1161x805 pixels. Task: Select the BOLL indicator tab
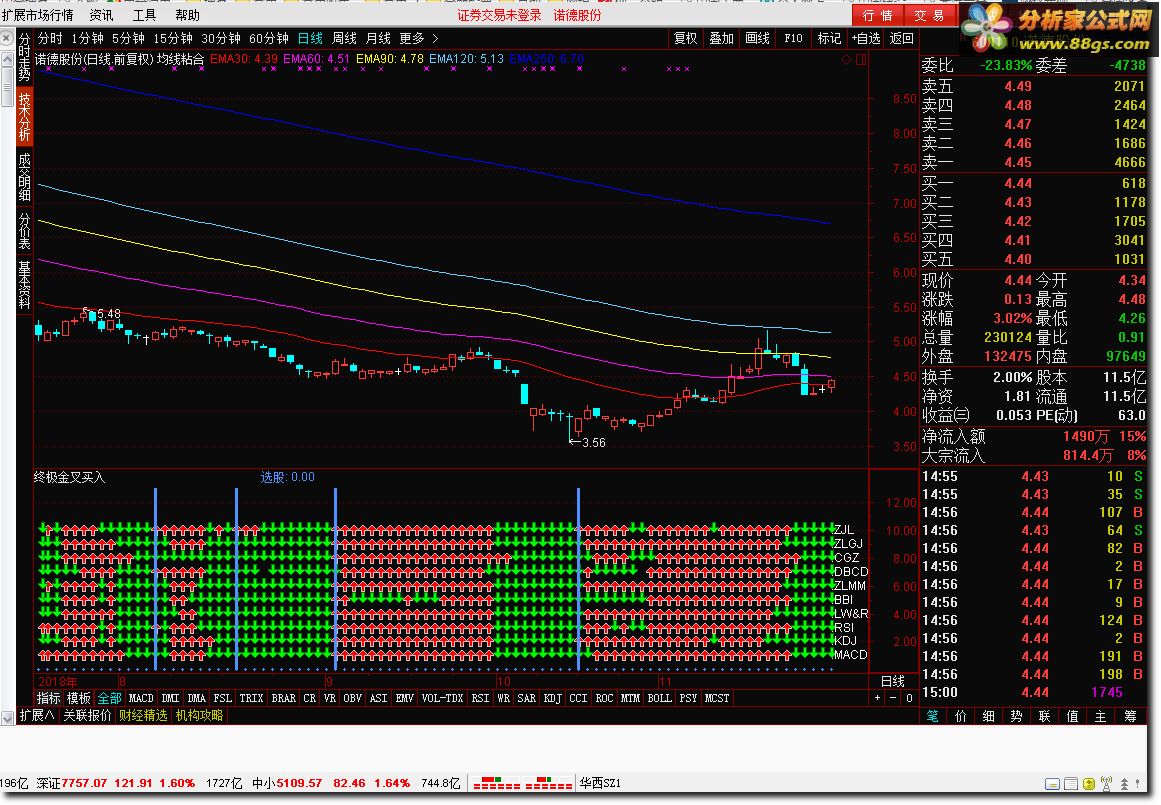pyautogui.click(x=659, y=698)
